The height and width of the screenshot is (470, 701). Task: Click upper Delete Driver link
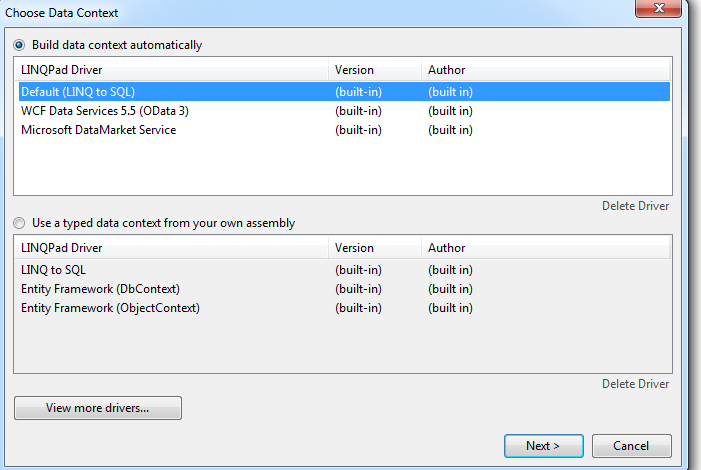pyautogui.click(x=635, y=206)
